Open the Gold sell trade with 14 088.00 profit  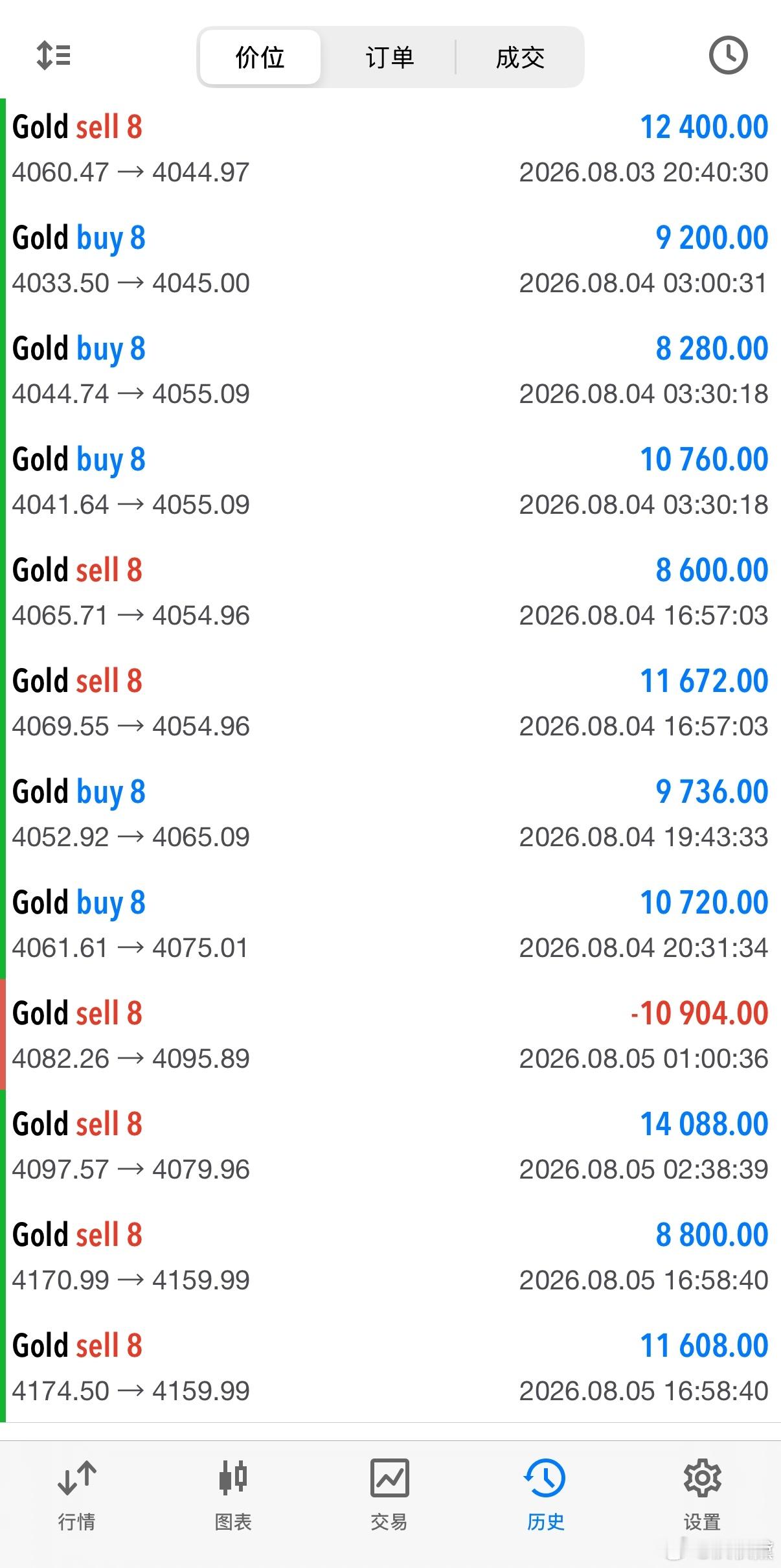pos(390,1146)
